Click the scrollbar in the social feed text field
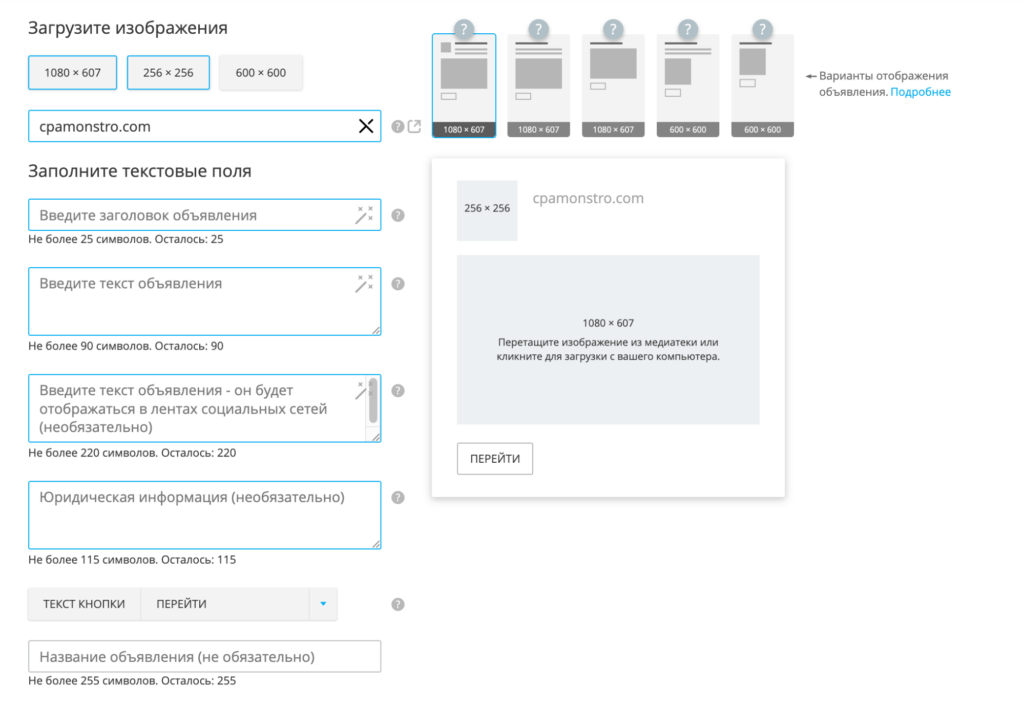 (x=374, y=401)
